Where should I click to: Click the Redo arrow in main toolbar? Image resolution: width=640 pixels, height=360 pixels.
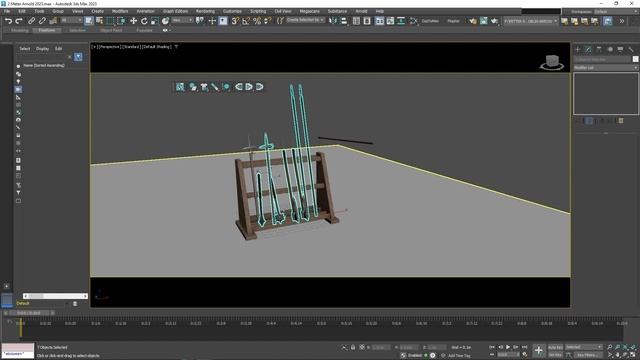[19, 21]
